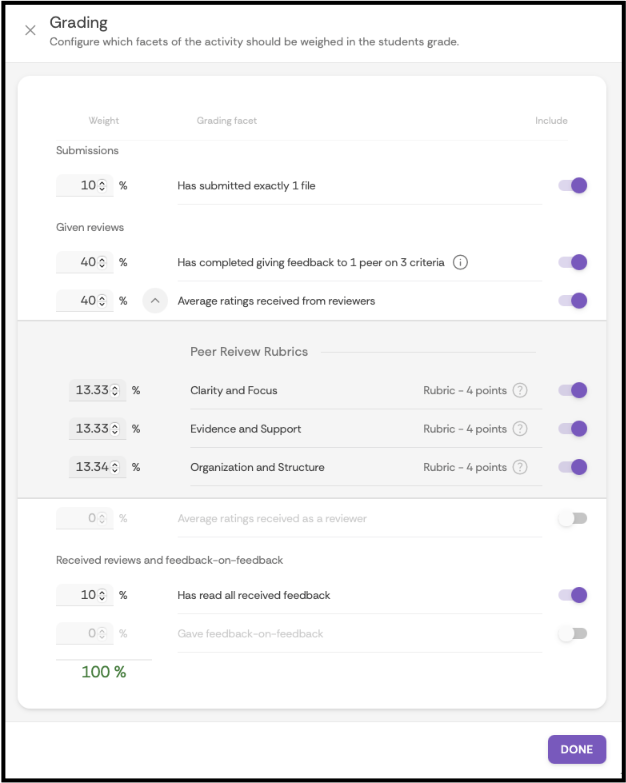Switch off Organization and Structure rubric
626x783 pixels.
[572, 467]
